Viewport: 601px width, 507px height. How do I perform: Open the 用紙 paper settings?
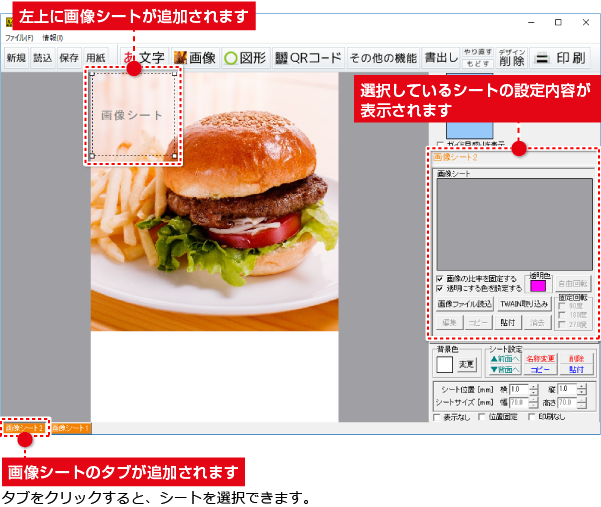95,58
